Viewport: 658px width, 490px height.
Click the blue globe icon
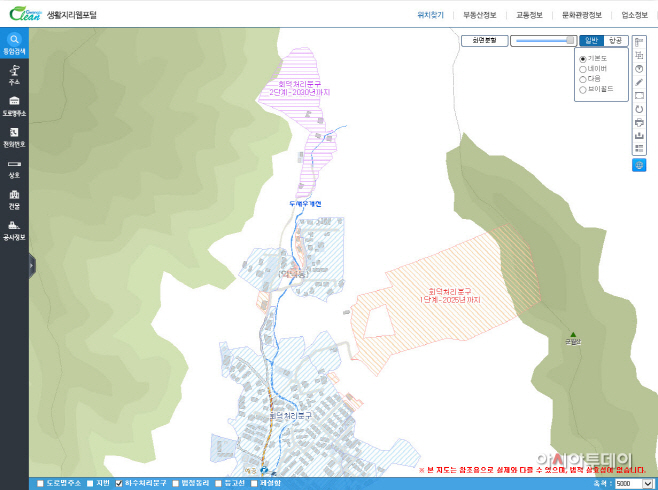(x=639, y=165)
